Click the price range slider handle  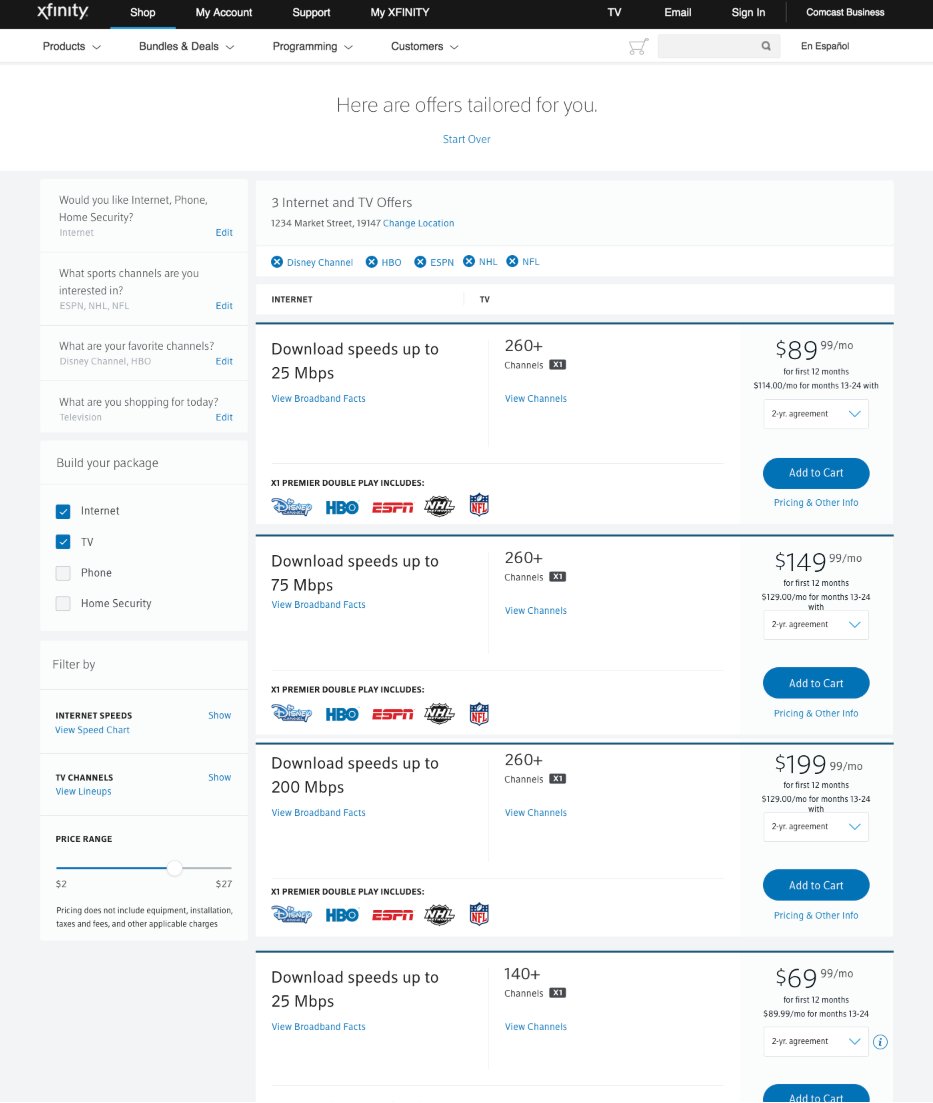pos(174,868)
